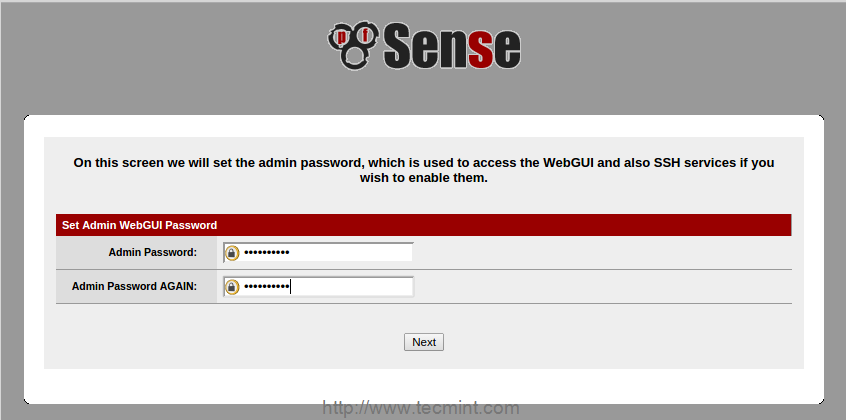846x420 pixels.
Task: Click the tecmint.com watermark URL
Action: click(421, 408)
